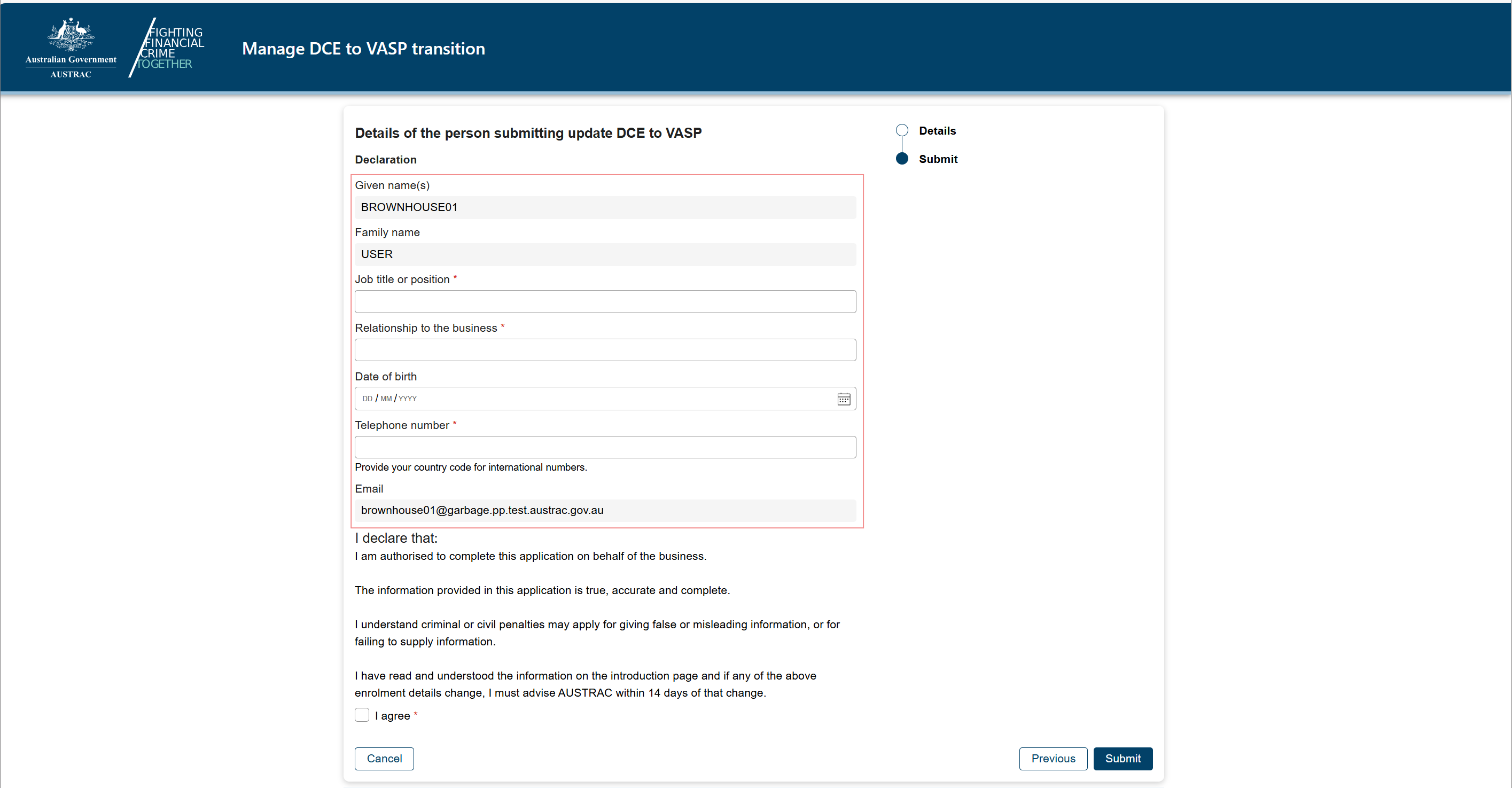Click the I agree label text
Image resolution: width=1512 pixels, height=788 pixels.
pyautogui.click(x=392, y=716)
